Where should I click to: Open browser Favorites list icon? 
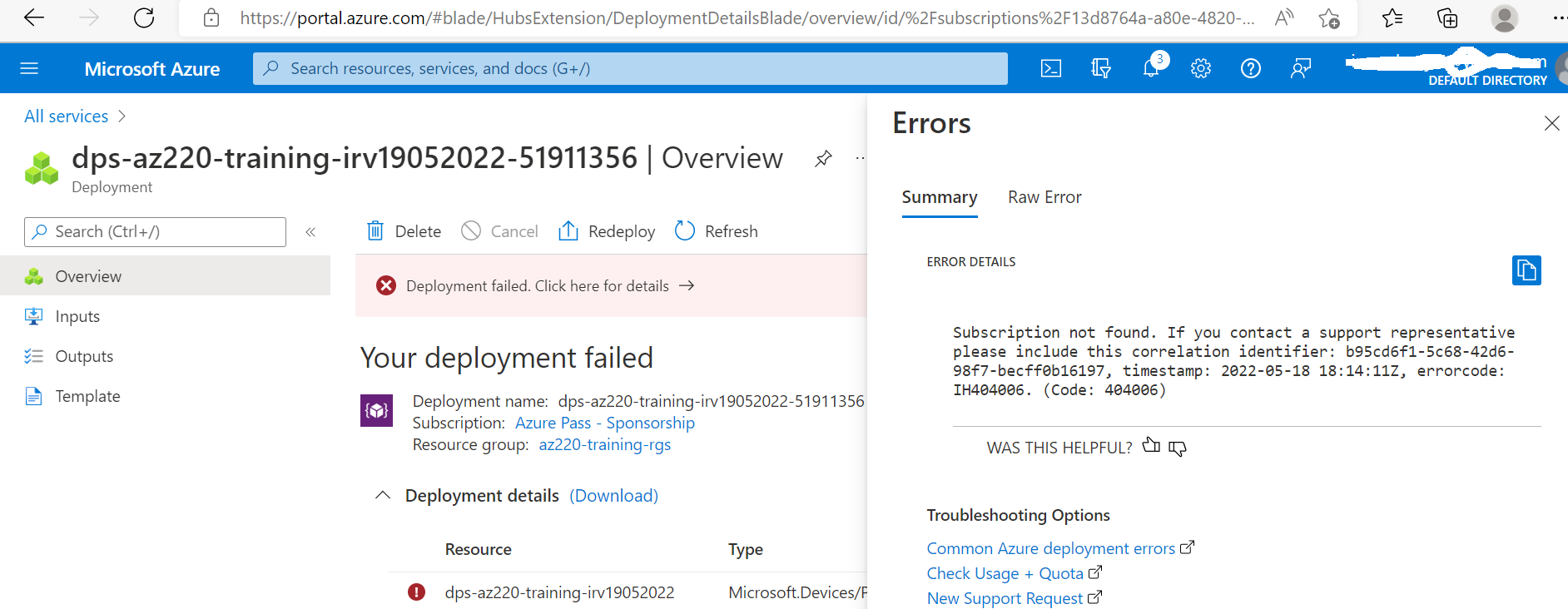(1392, 17)
